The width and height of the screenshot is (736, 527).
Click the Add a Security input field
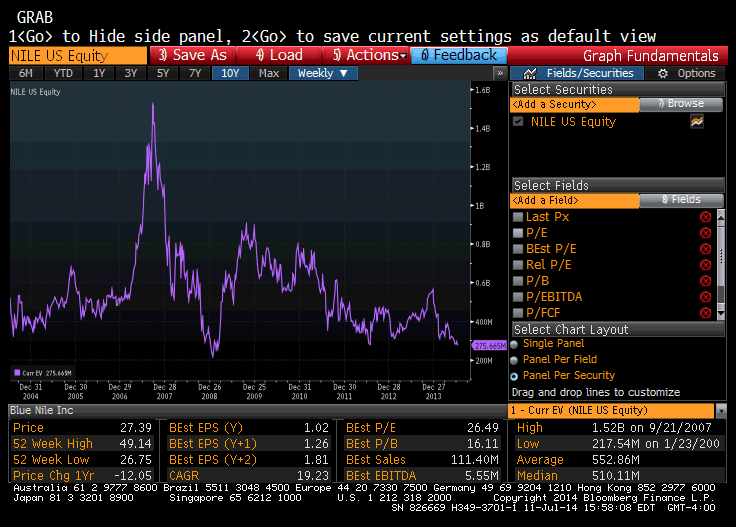(575, 104)
